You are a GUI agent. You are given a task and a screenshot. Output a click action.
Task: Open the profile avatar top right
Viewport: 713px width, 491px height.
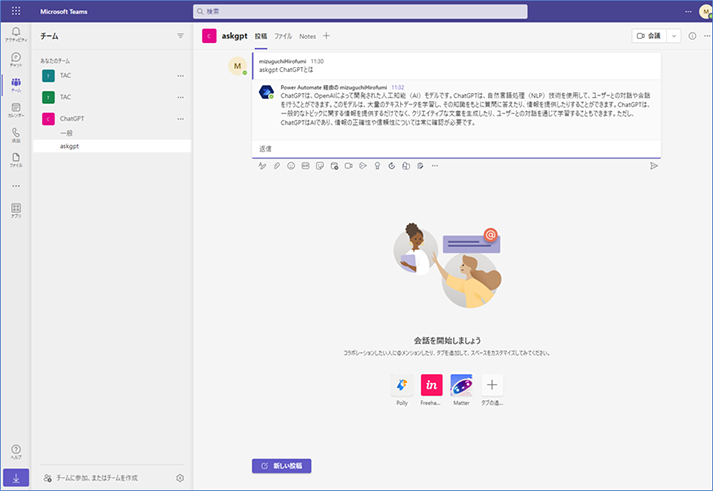tap(706, 11)
